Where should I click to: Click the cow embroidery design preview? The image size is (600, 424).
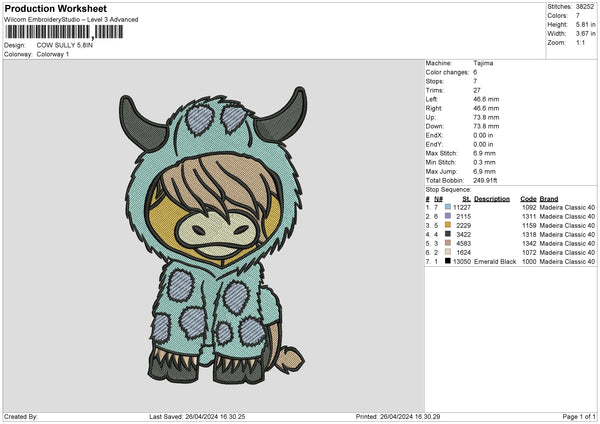212,235
